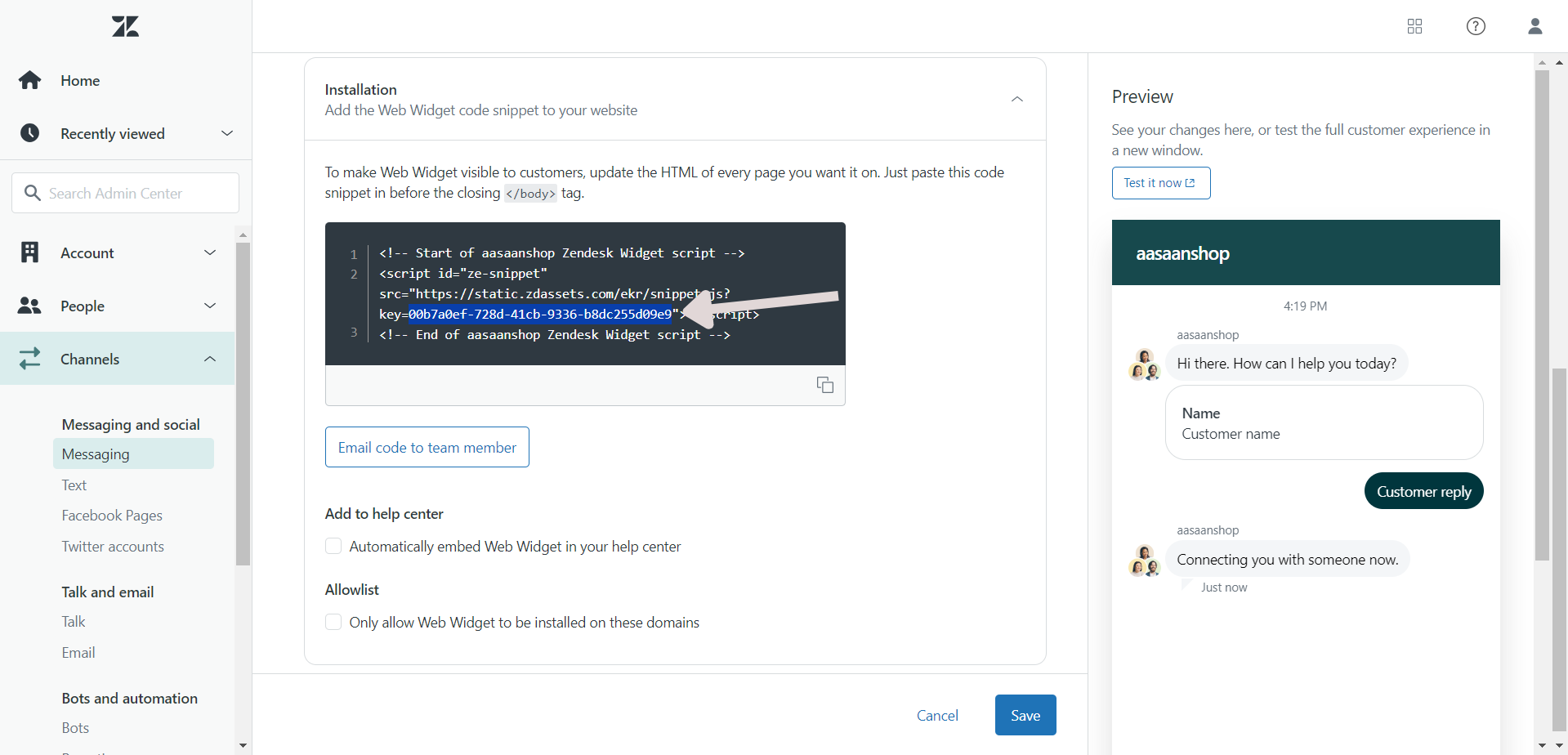Viewport: 1568px width, 755px height.
Task: Enable Automatically embed Web Widget checkbox
Action: coord(333,546)
